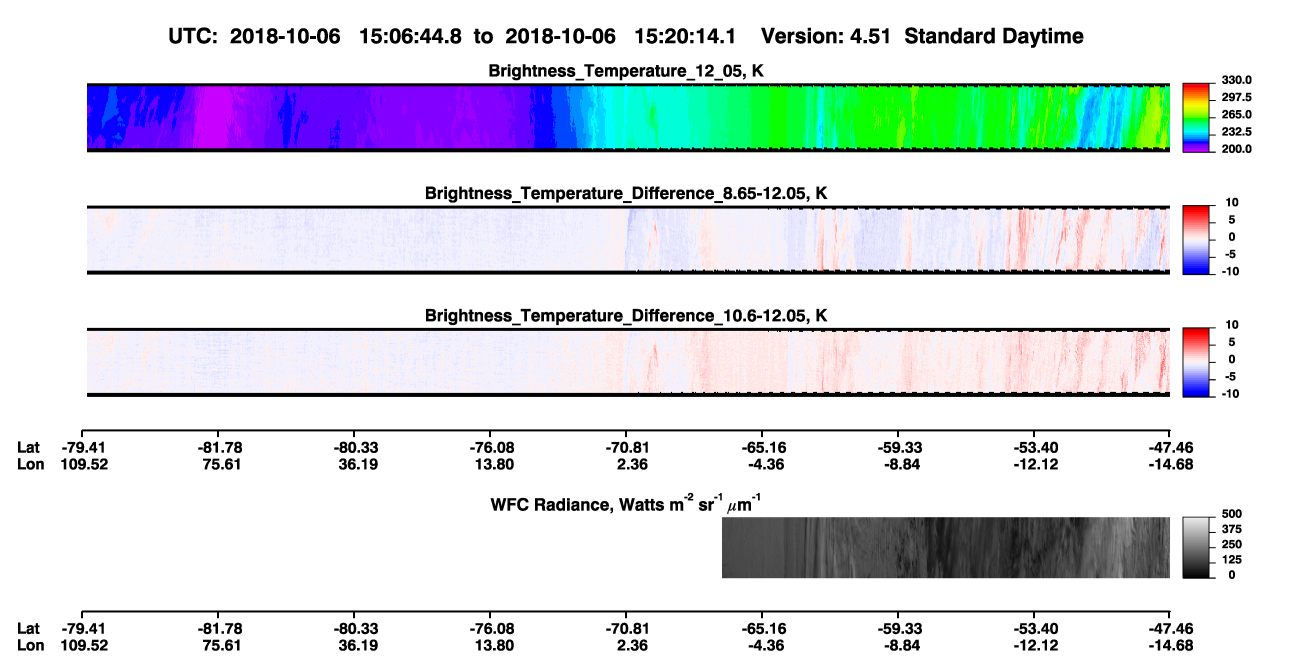Click the magenta cold band in 12.05 panel
1300x667 pixels.
pos(212,117)
